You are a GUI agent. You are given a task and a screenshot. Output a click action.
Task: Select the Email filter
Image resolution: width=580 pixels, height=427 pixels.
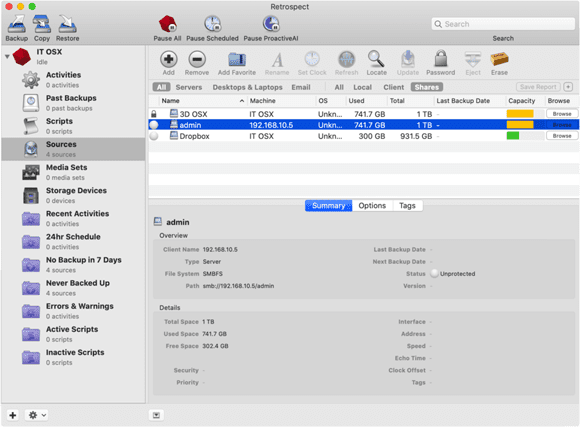[x=301, y=87]
